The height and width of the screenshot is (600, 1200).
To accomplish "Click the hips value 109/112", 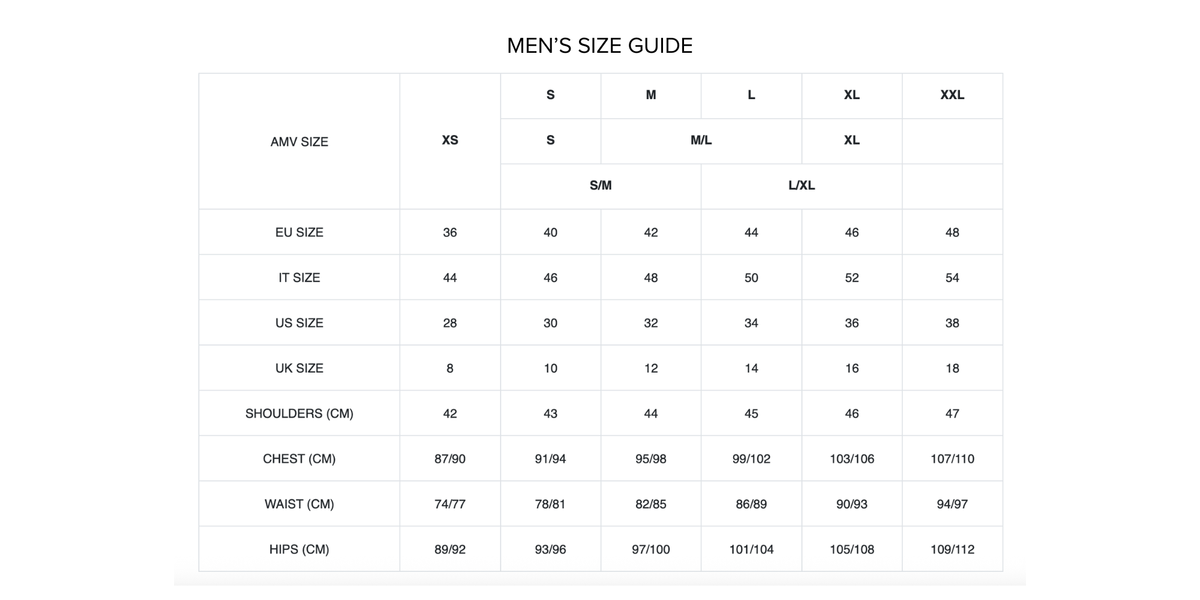I will coord(952,550).
